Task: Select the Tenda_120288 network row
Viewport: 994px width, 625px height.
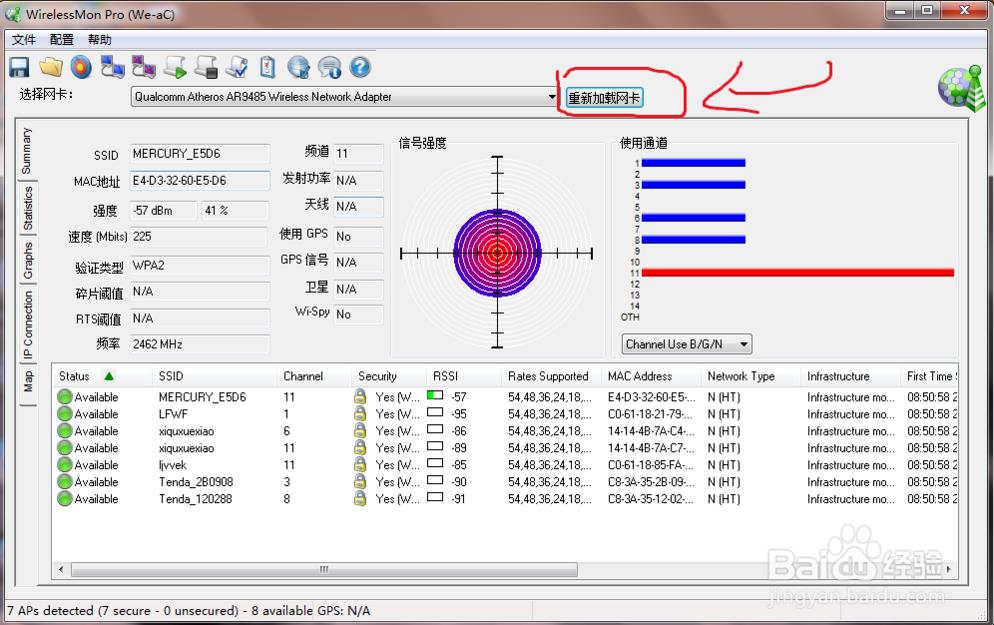Action: (x=506, y=499)
